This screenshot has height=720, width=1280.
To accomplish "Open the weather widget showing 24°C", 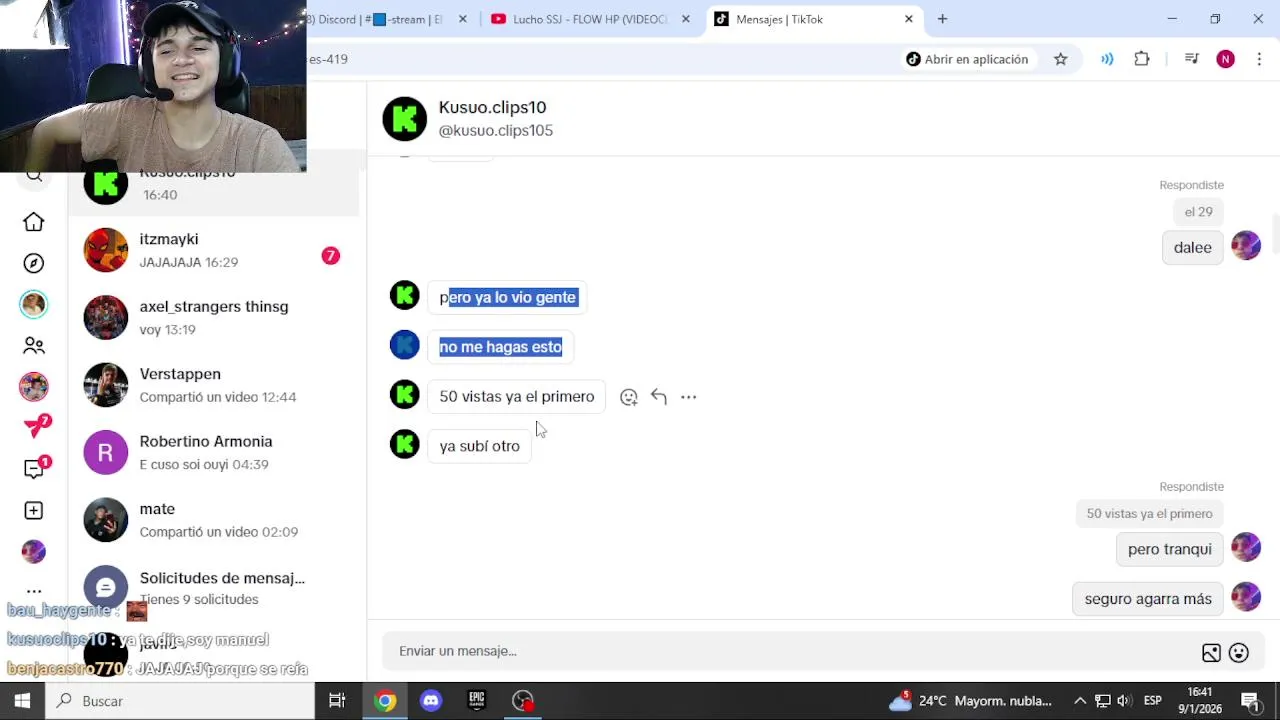I will pyautogui.click(x=970, y=701).
